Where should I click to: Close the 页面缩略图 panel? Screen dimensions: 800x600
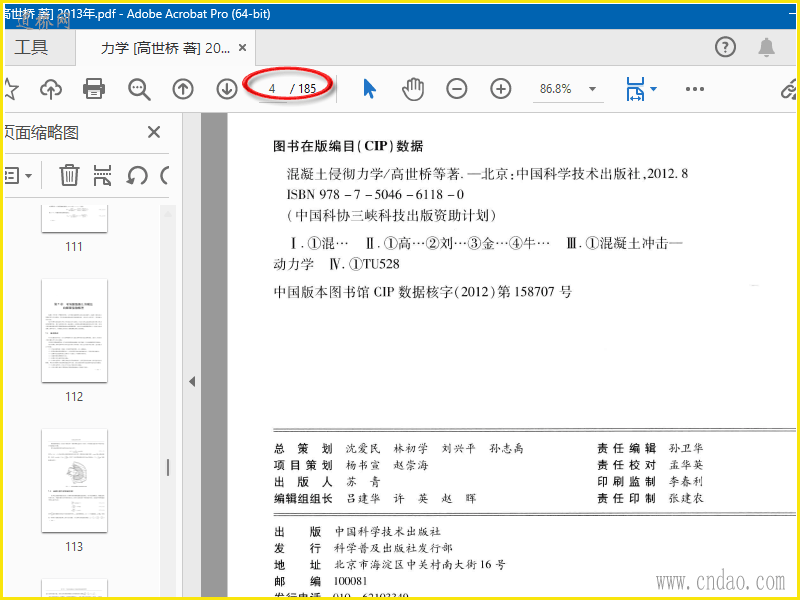click(154, 133)
